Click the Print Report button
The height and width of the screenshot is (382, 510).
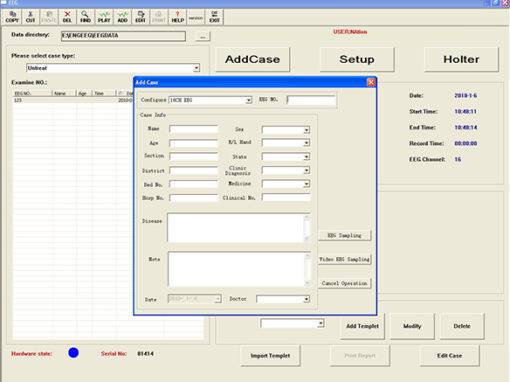click(x=360, y=356)
